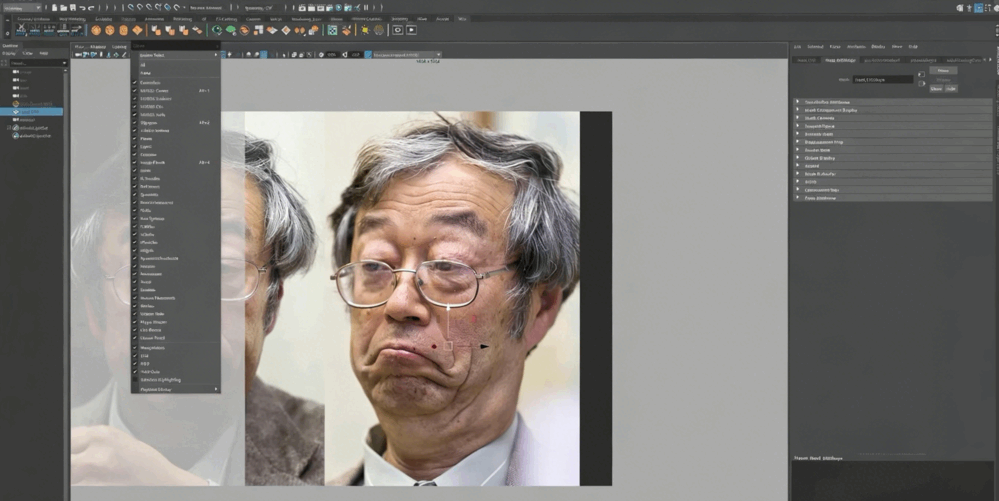Click the yellow light shelf icon
Screen dimensions: 999x501
point(365,30)
